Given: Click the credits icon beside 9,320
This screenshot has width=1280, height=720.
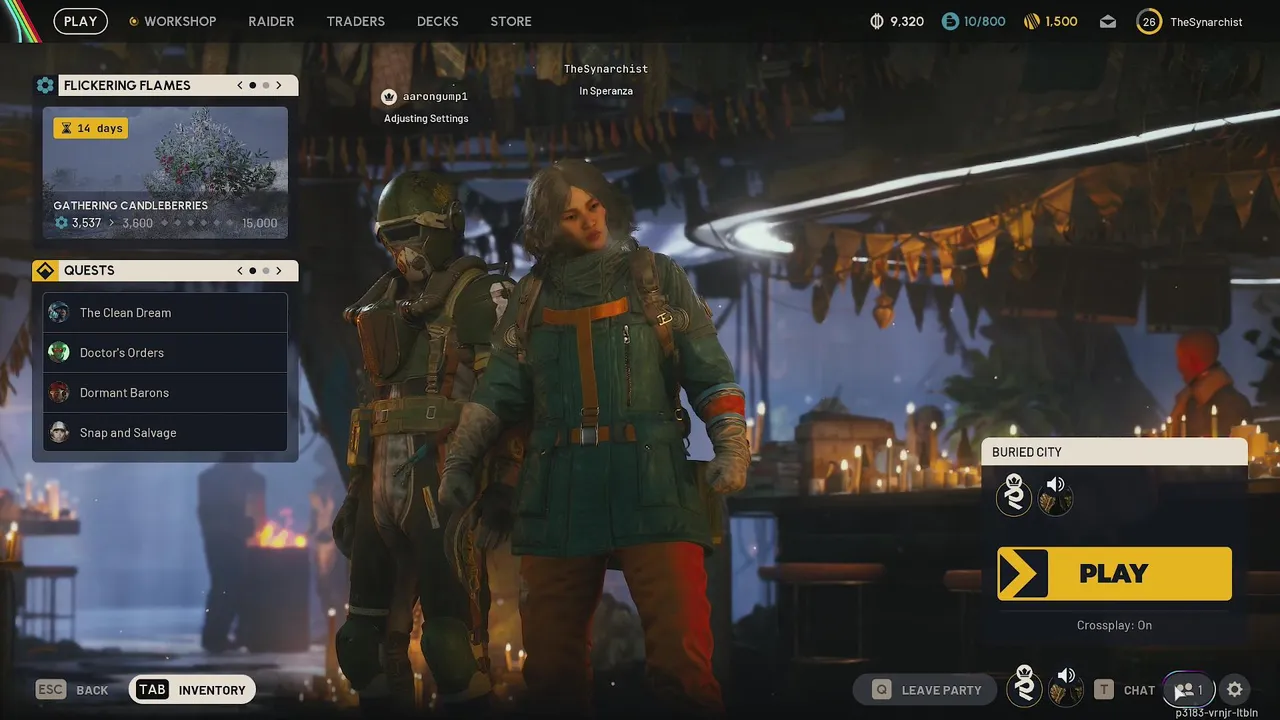Looking at the screenshot, I should tap(877, 21).
